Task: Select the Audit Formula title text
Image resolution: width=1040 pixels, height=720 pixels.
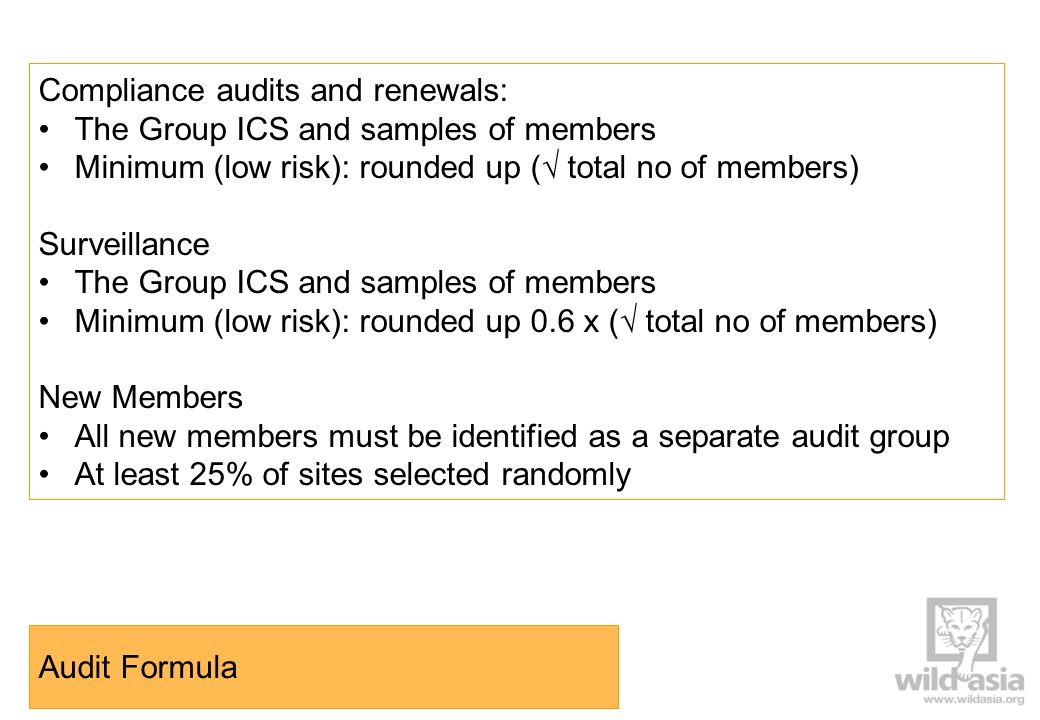Action: click(138, 667)
